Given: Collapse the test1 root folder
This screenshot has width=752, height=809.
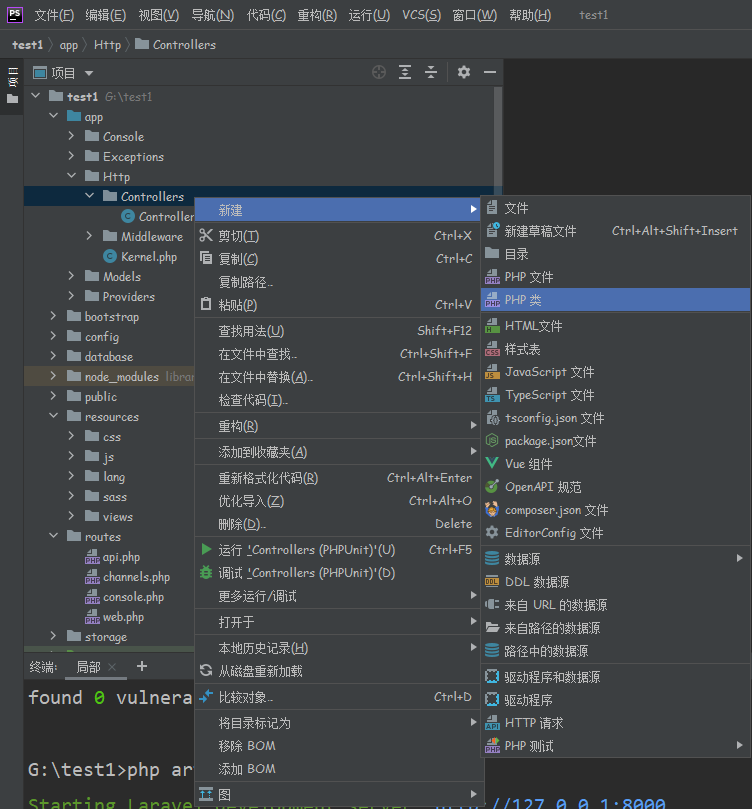Looking at the screenshot, I should pos(36,96).
